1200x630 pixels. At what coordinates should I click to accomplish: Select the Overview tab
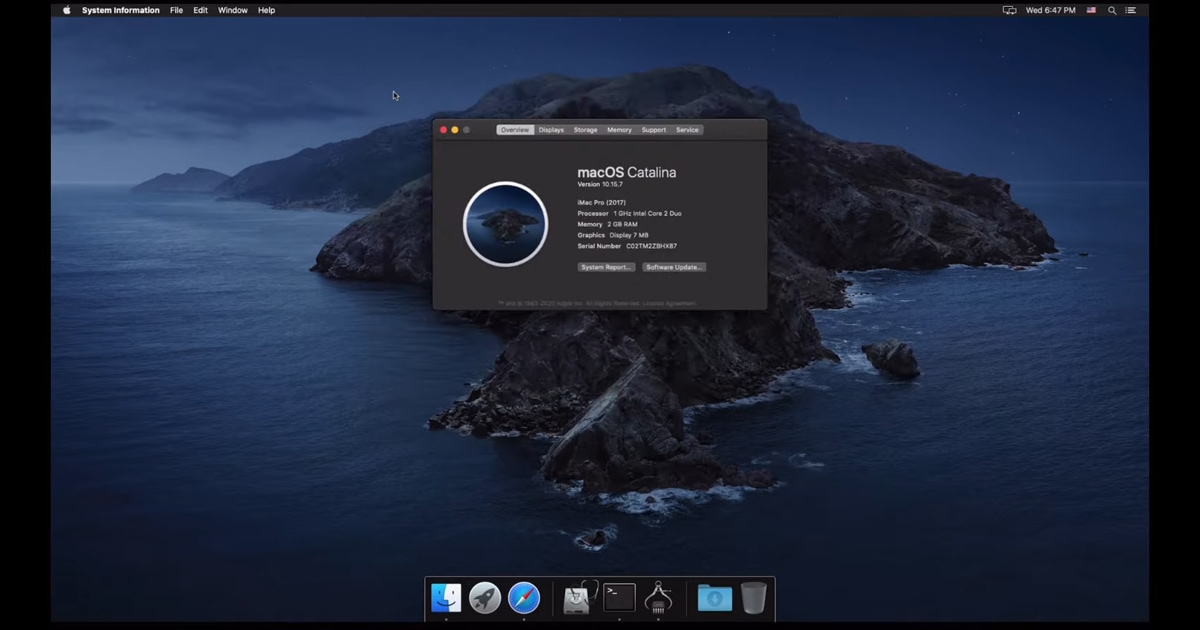pos(515,130)
